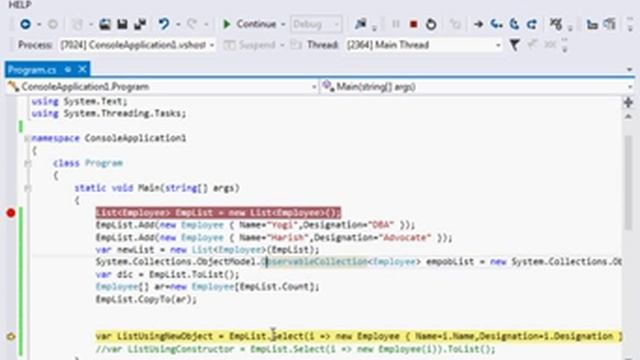Click the 'var newList' code line
640x360 pixels.
click(x=207, y=250)
